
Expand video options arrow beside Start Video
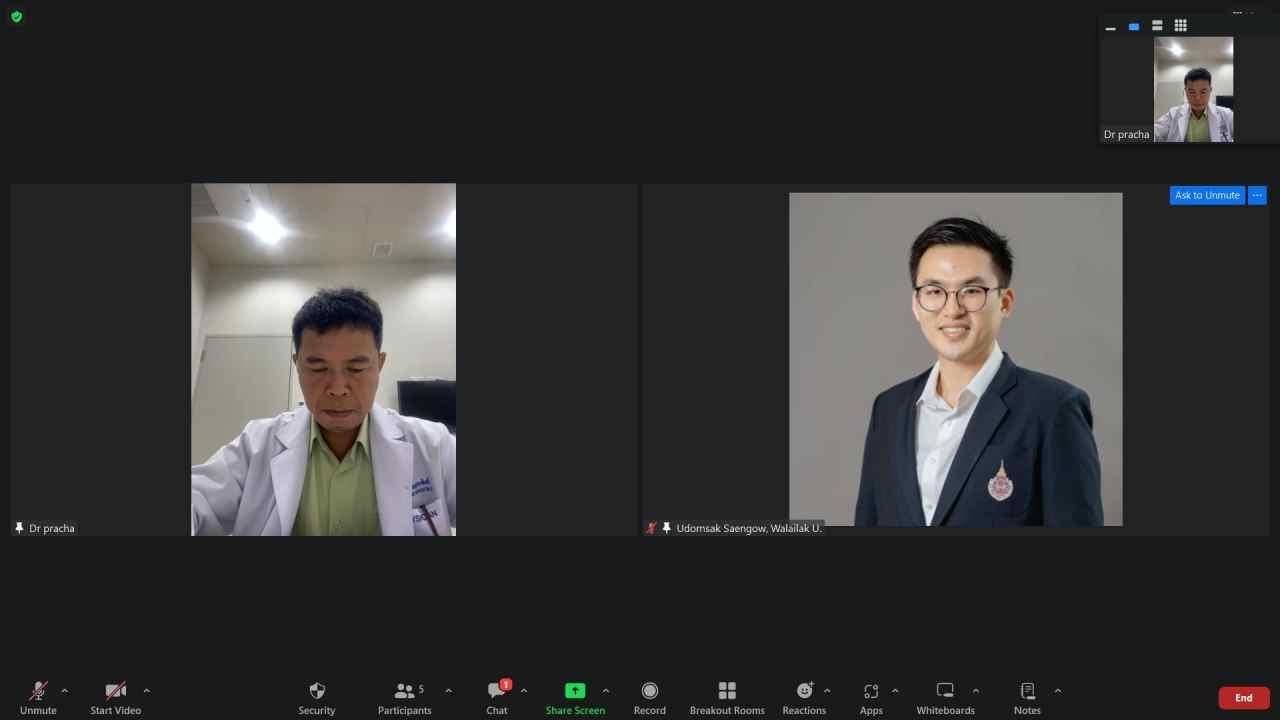[x=147, y=690]
